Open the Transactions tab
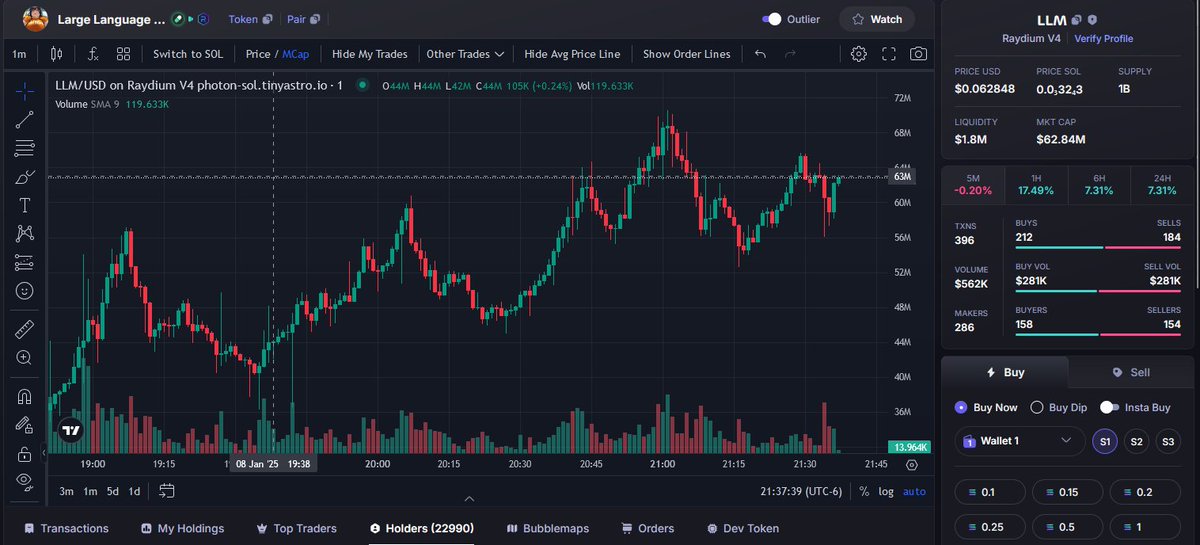Screen dimensions: 1200x545 (x=65, y=528)
